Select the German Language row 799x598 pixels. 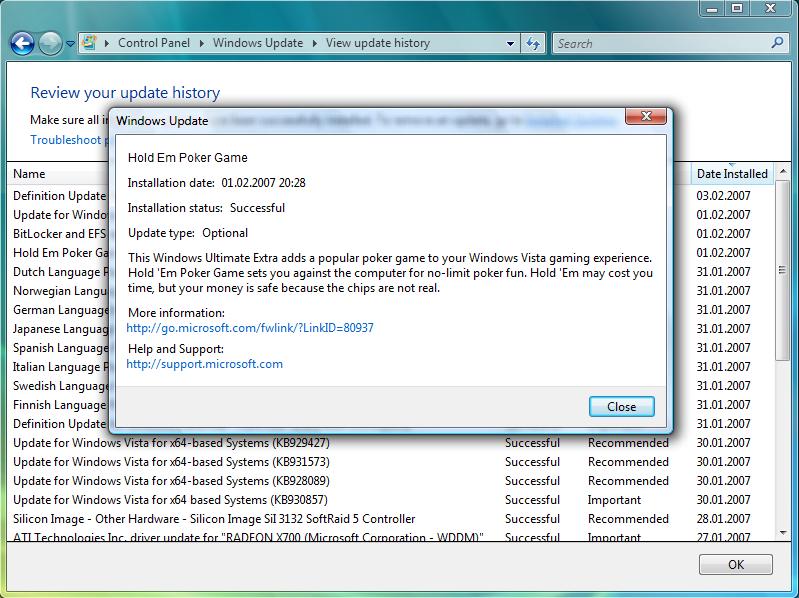pos(60,310)
